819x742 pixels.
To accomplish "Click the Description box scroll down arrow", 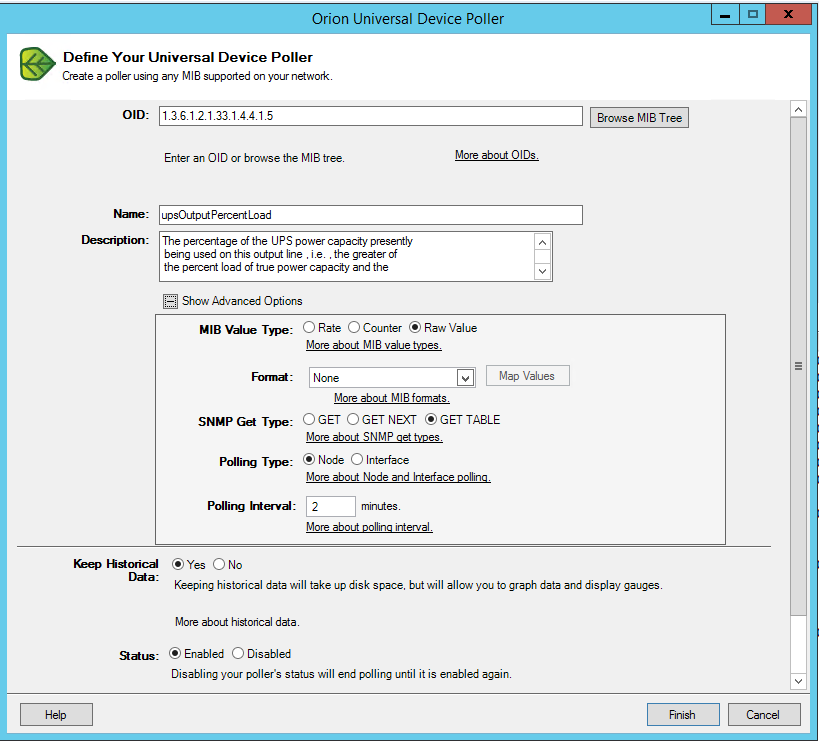I will [542, 271].
